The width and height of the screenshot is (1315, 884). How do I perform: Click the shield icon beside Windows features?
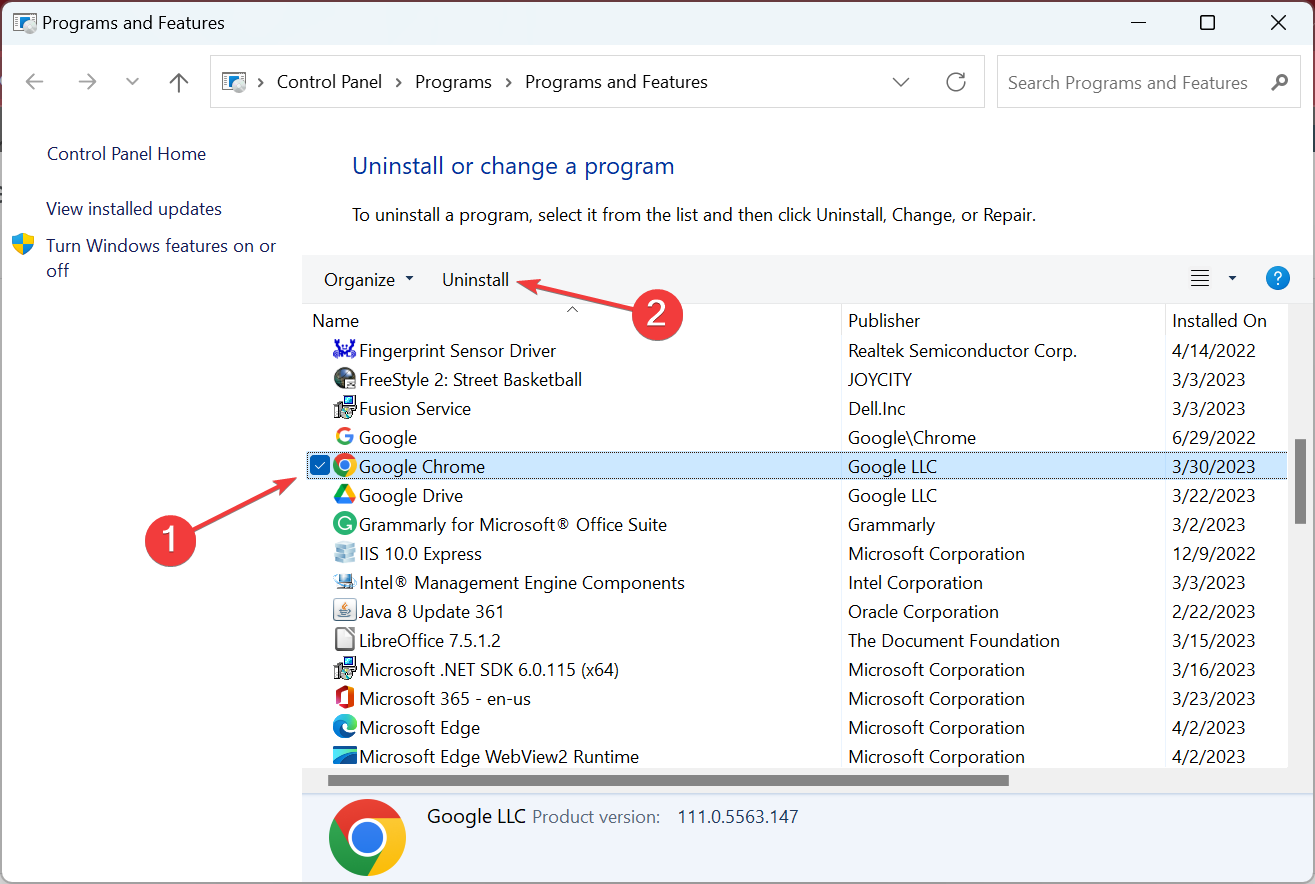(x=23, y=245)
